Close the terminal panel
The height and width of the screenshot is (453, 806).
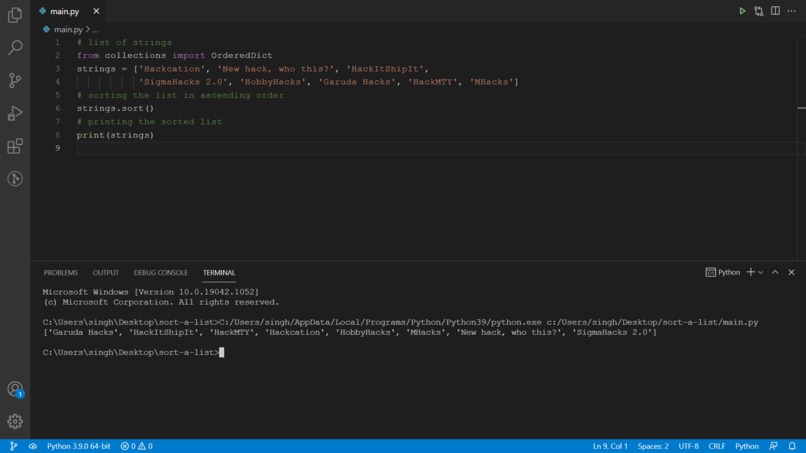click(x=792, y=272)
